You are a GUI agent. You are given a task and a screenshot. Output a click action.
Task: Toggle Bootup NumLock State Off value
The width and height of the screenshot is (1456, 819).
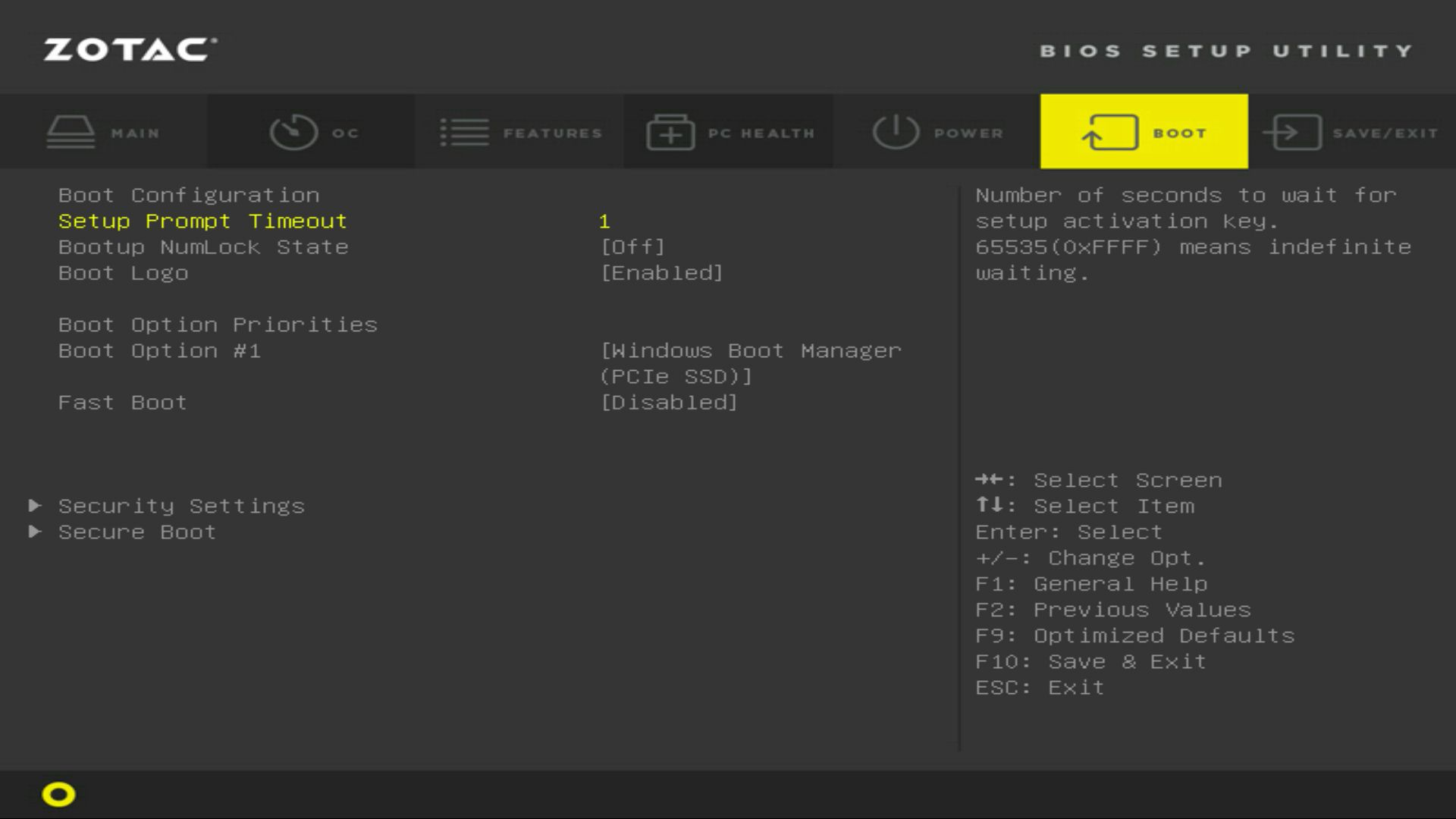632,247
